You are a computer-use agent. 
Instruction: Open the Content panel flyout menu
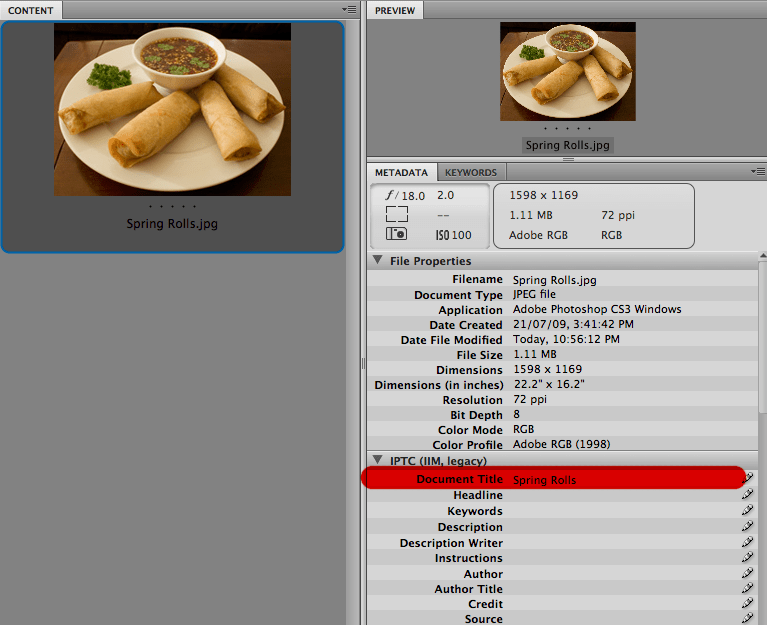click(349, 10)
